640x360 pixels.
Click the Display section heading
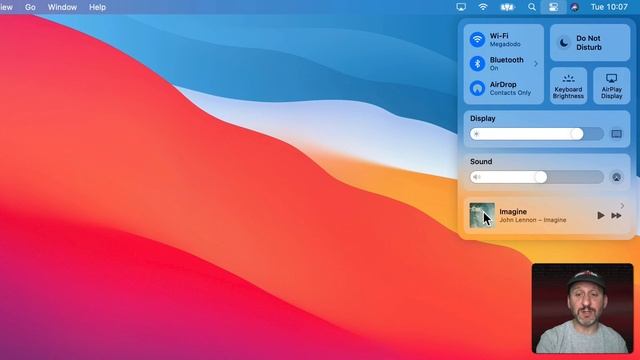point(482,118)
